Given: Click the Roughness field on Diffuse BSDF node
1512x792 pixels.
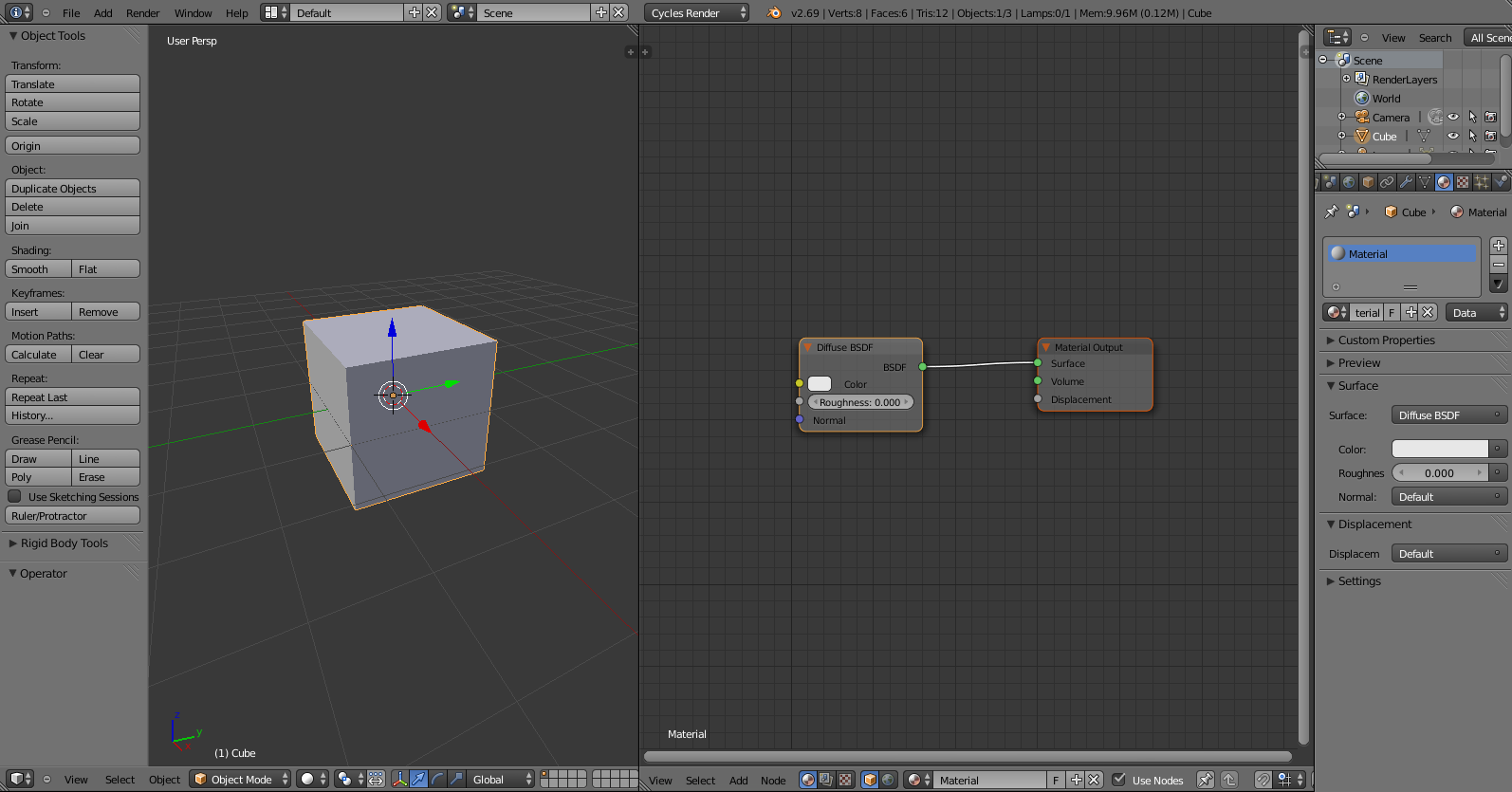Looking at the screenshot, I should [859, 402].
